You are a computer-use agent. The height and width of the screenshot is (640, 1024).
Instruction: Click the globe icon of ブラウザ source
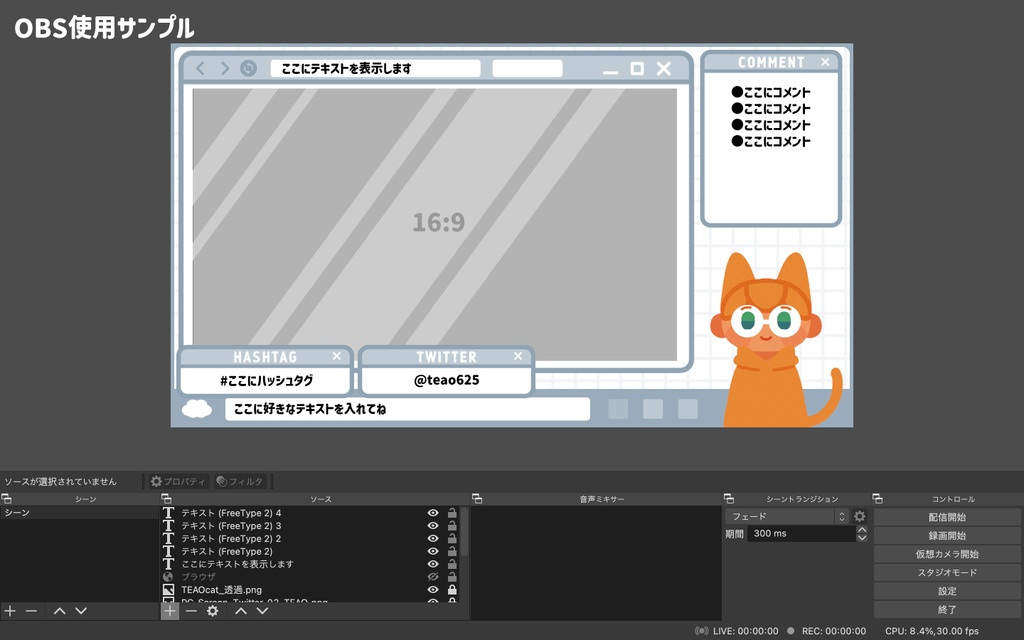[x=168, y=577]
